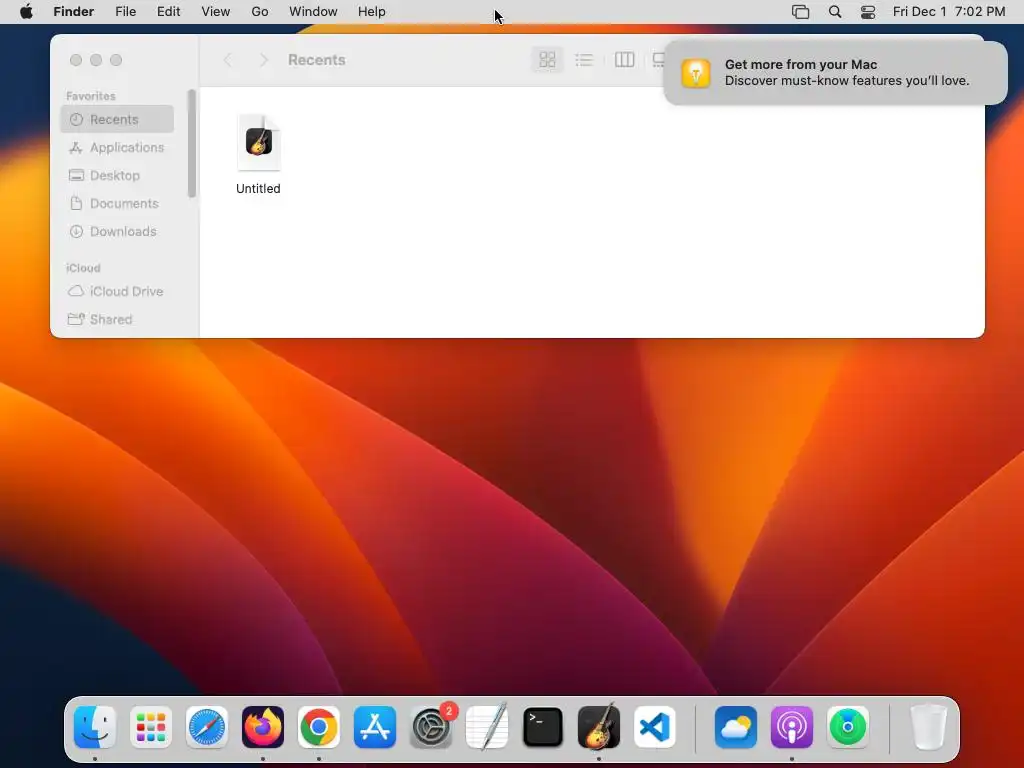Open the Finder menu in menu bar
1024x768 pixels.
(x=73, y=12)
